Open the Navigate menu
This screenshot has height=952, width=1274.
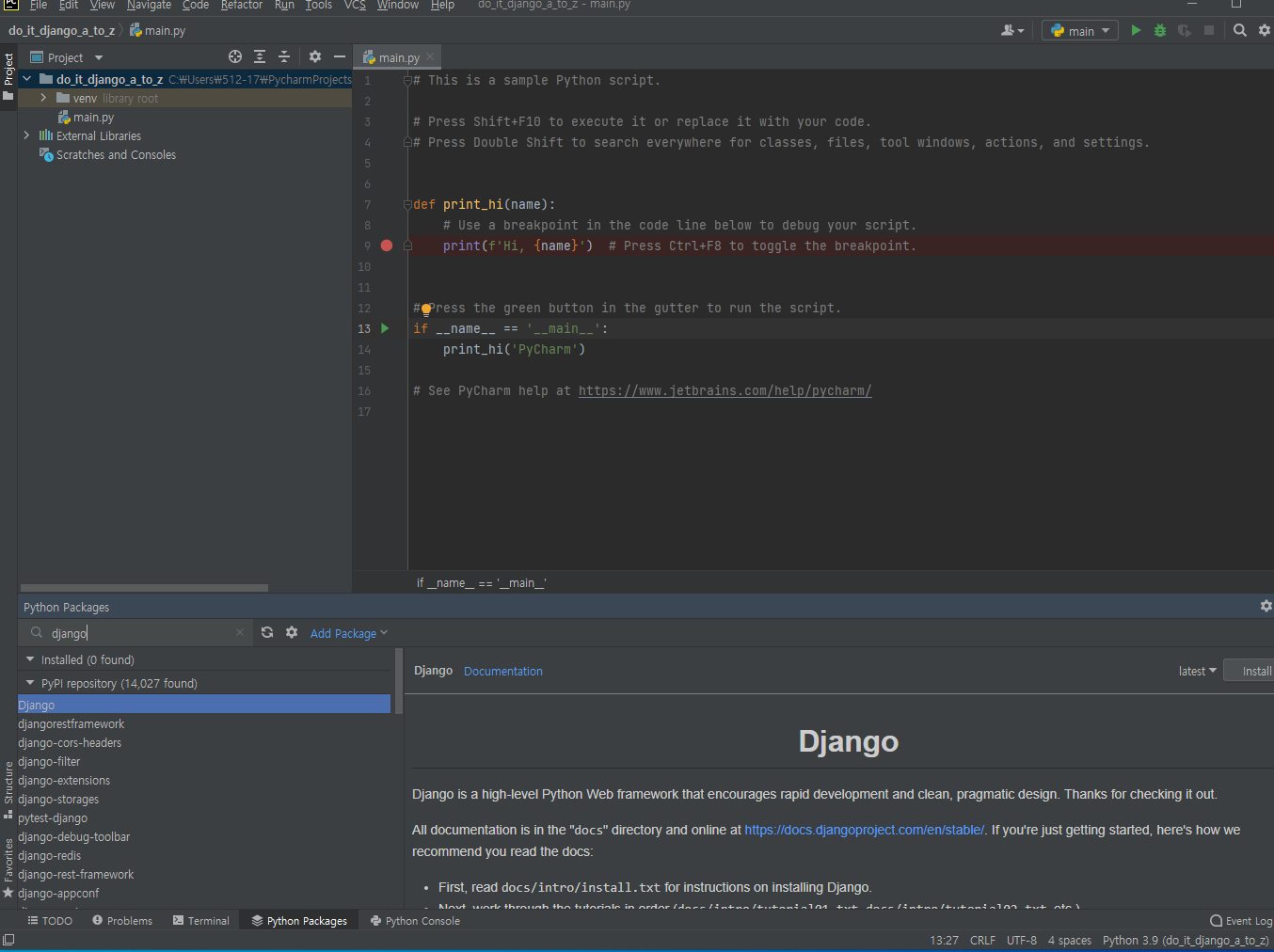coord(149,6)
